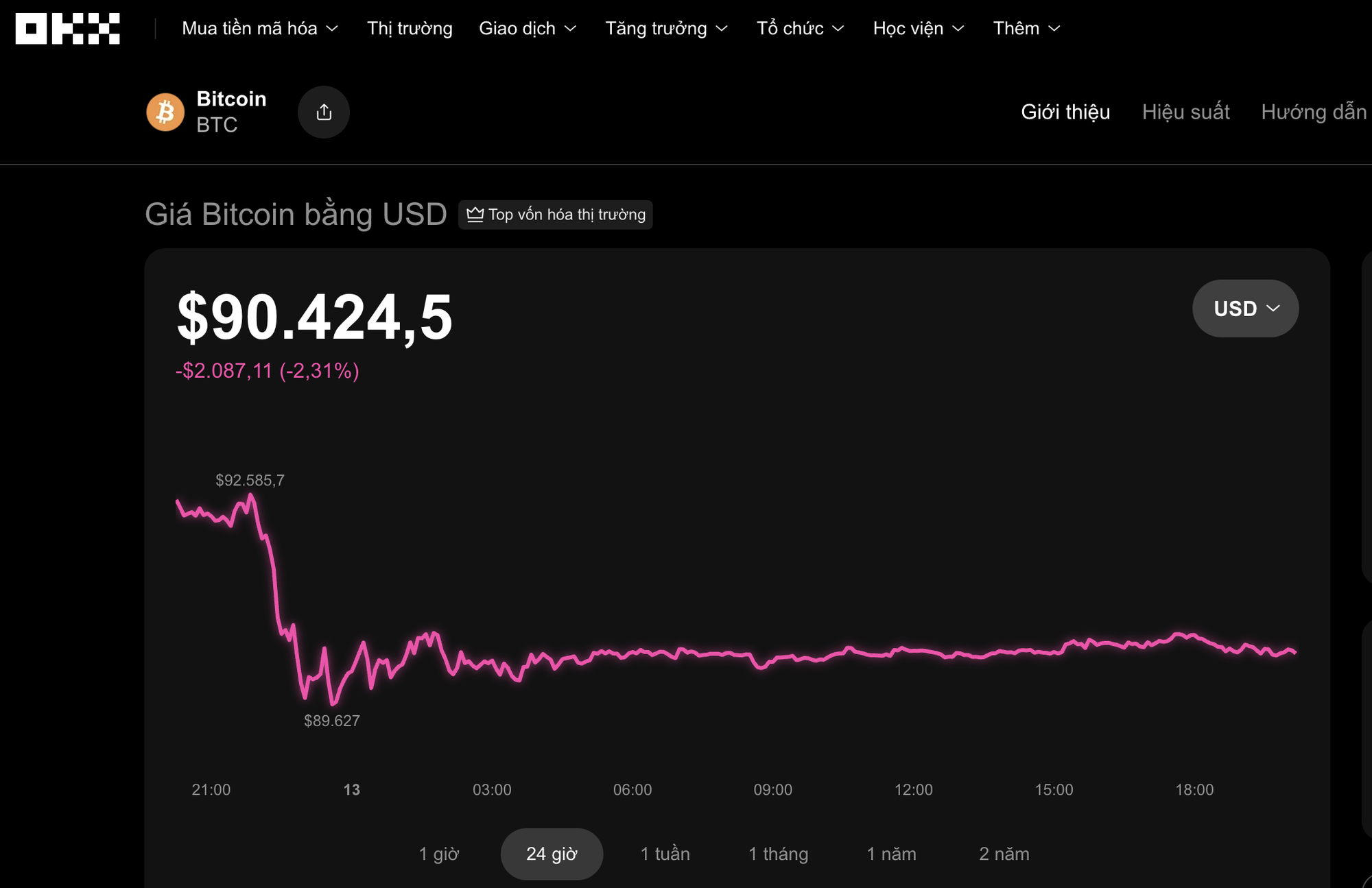Viewport: 1372px width, 888px height.
Task: Select the Giới thiệu tab
Action: (1065, 112)
